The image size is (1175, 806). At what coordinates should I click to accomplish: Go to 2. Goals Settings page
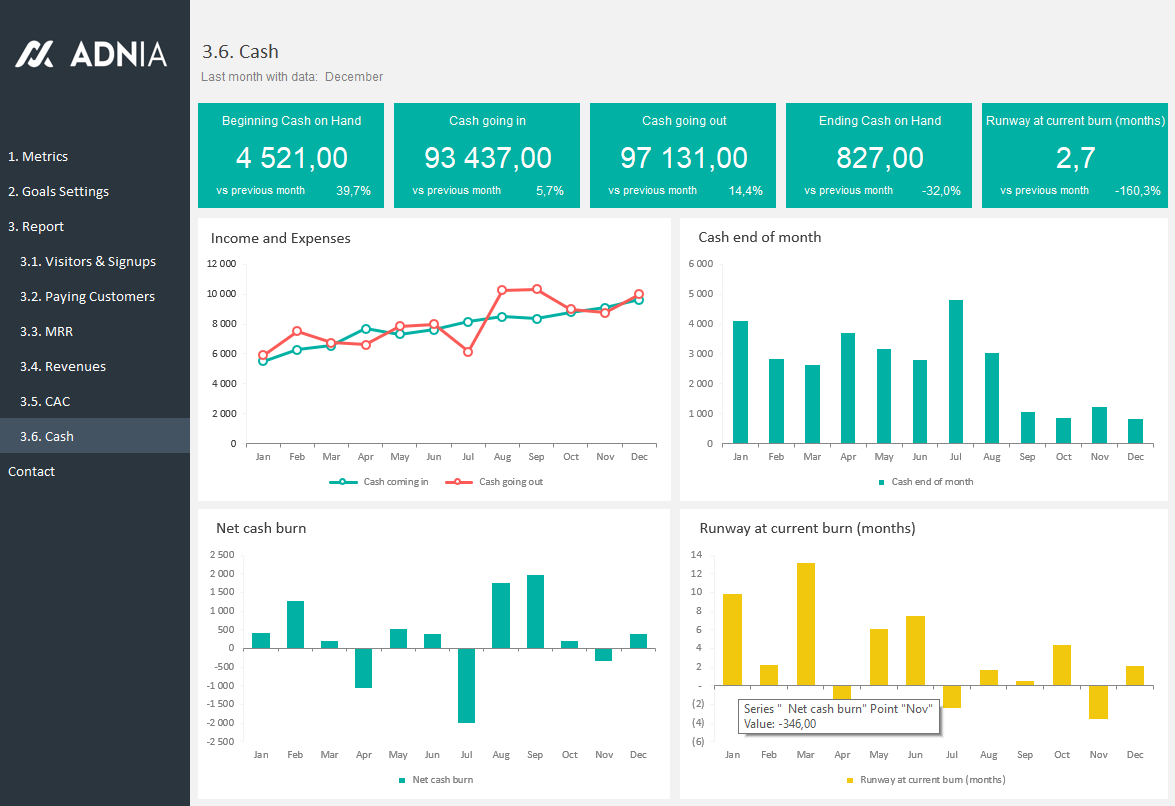pyautogui.click(x=58, y=192)
